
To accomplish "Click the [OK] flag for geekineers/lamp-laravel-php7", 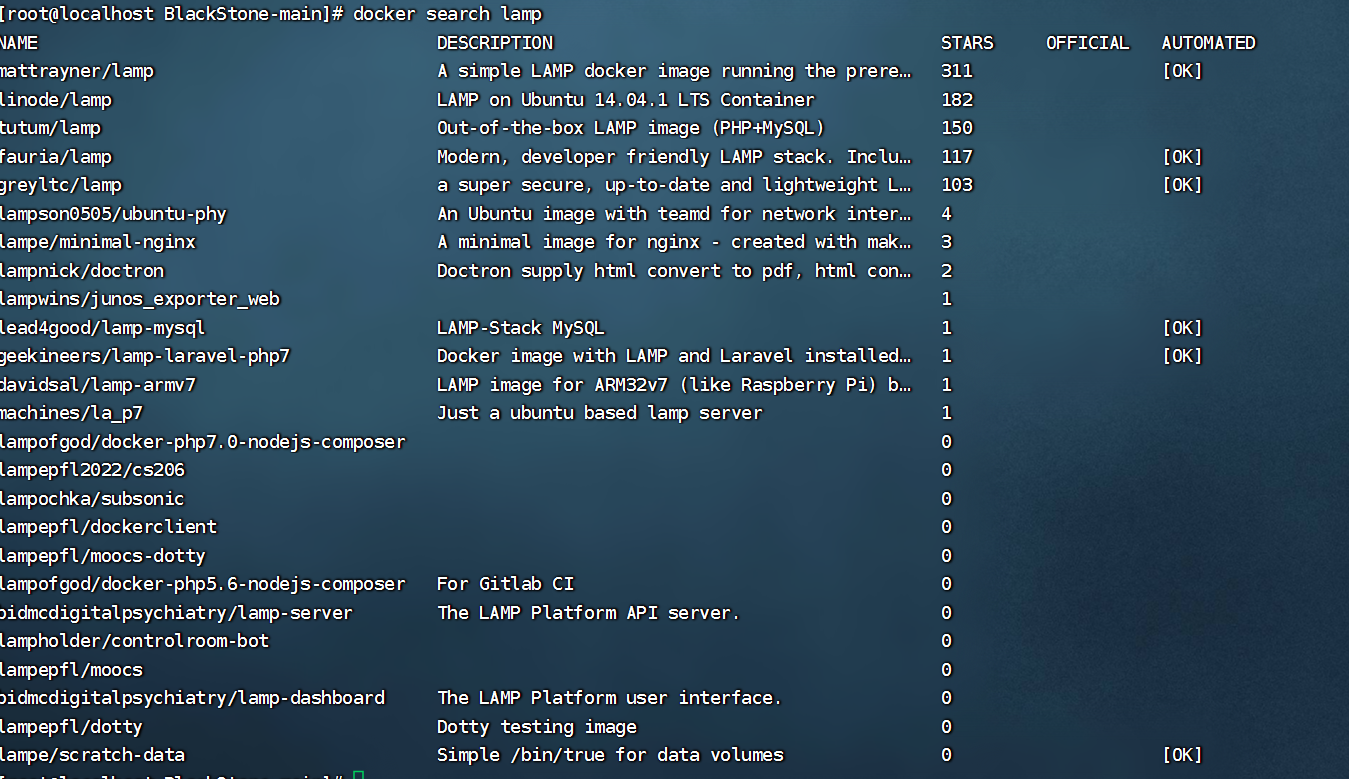I will coord(1183,356).
